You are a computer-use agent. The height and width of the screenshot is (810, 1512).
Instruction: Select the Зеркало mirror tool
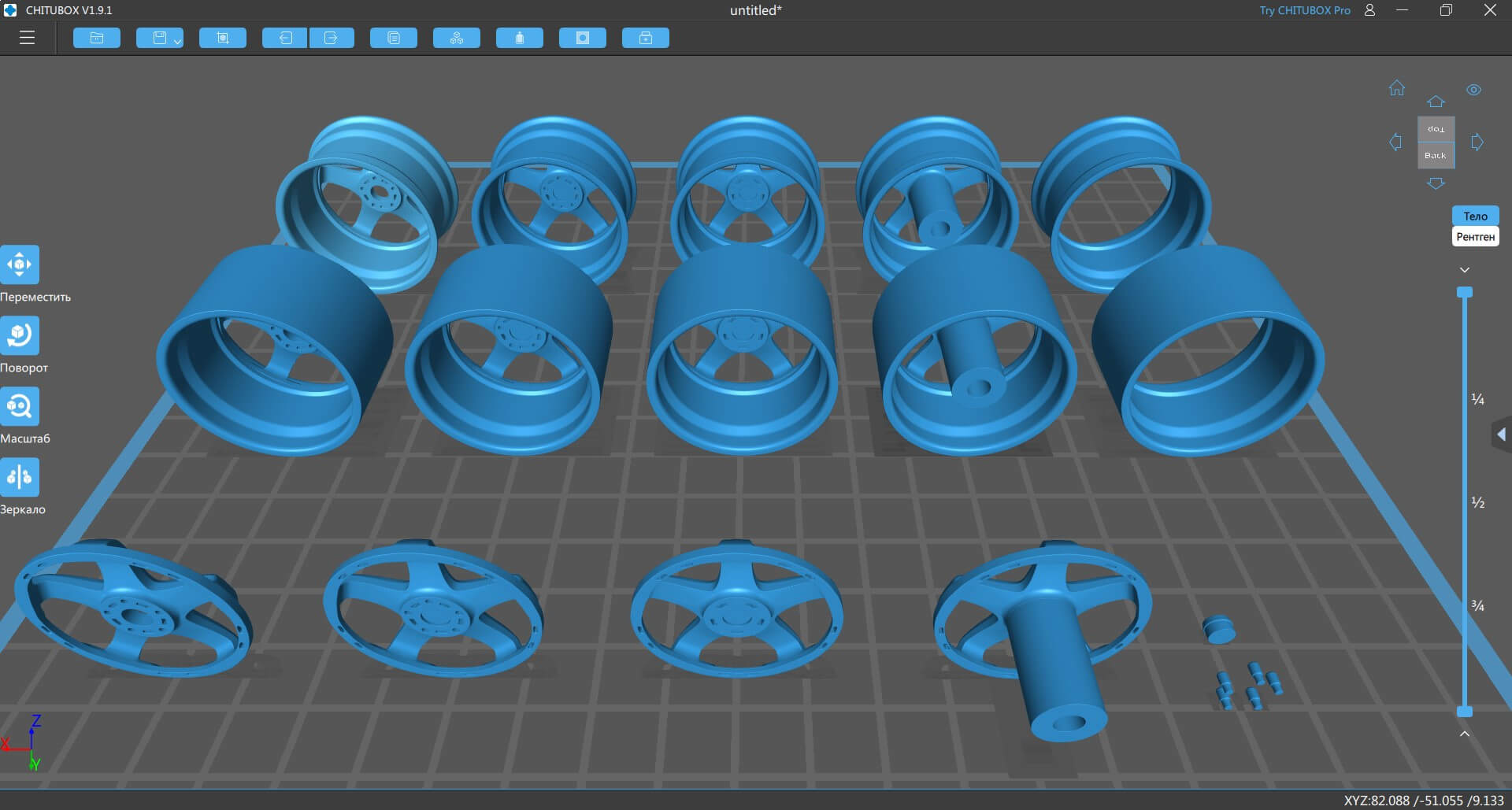pos(20,477)
